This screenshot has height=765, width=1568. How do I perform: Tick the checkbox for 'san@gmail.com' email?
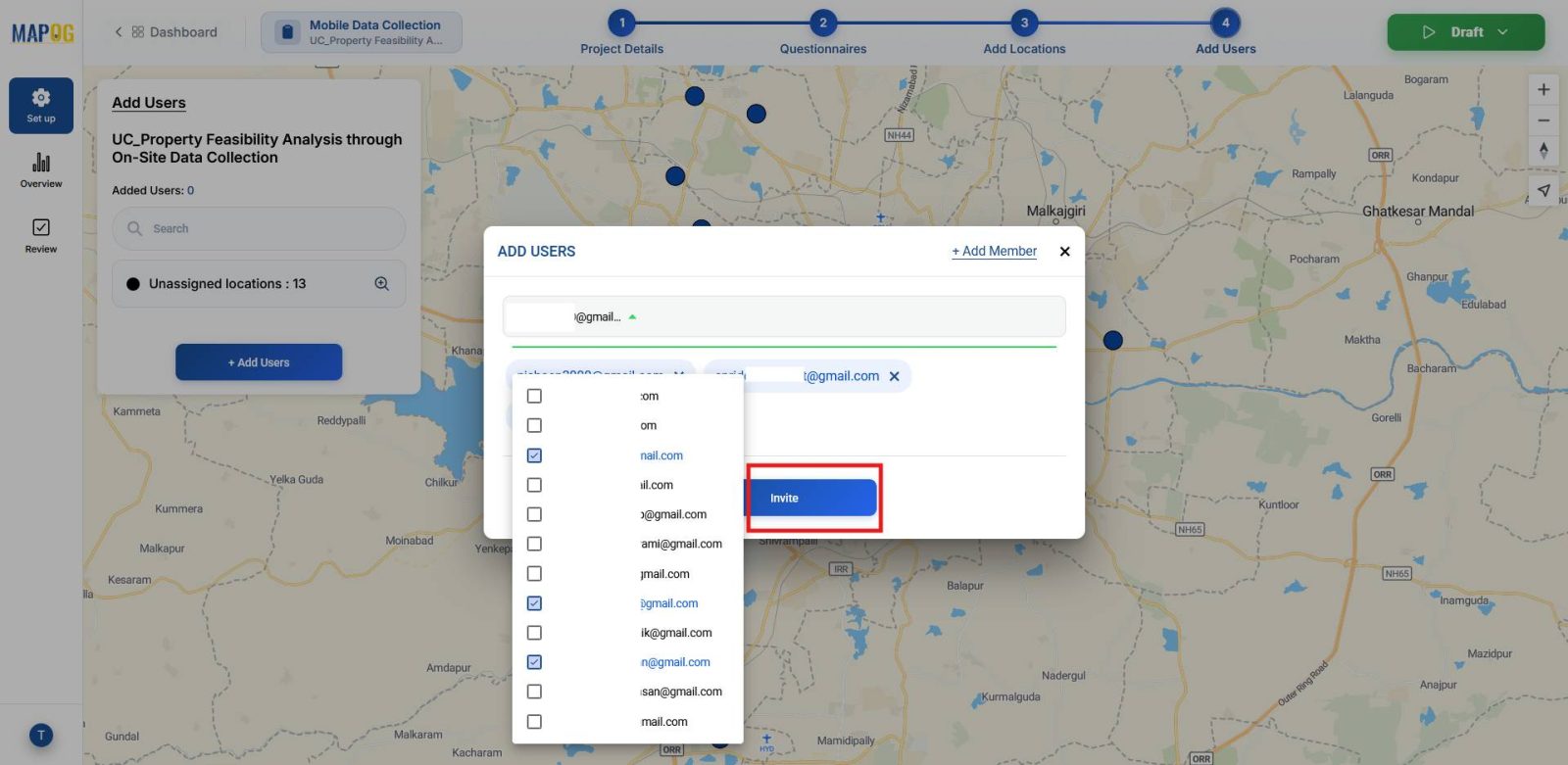pos(534,692)
